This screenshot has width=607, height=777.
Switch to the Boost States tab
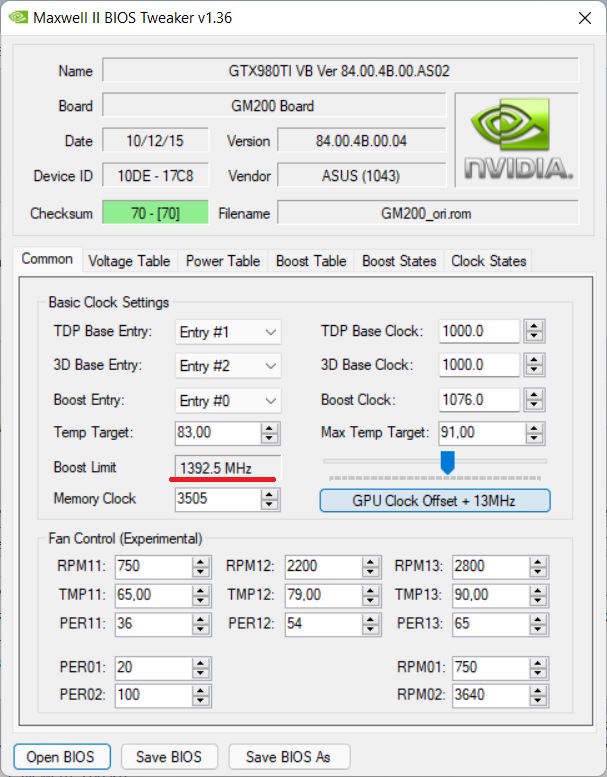399,261
